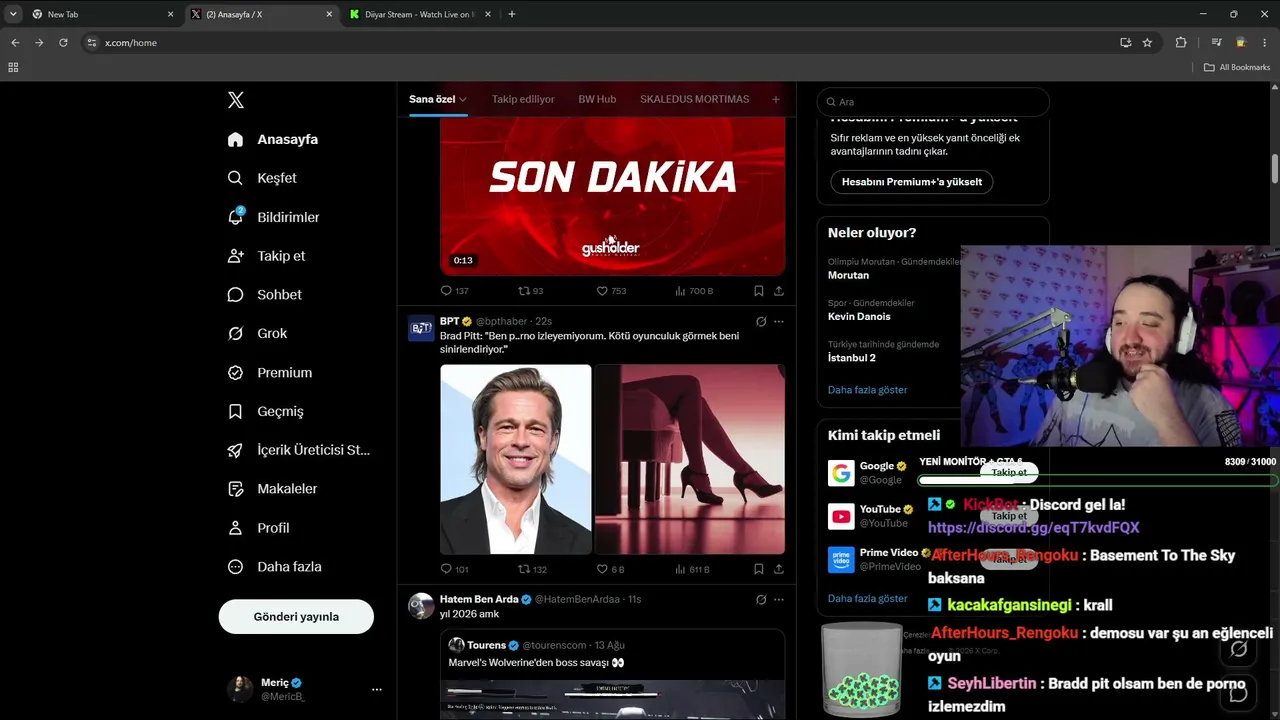Click the page vertical scrollbar thumb
This screenshot has width=1280, height=720.
[1274, 169]
